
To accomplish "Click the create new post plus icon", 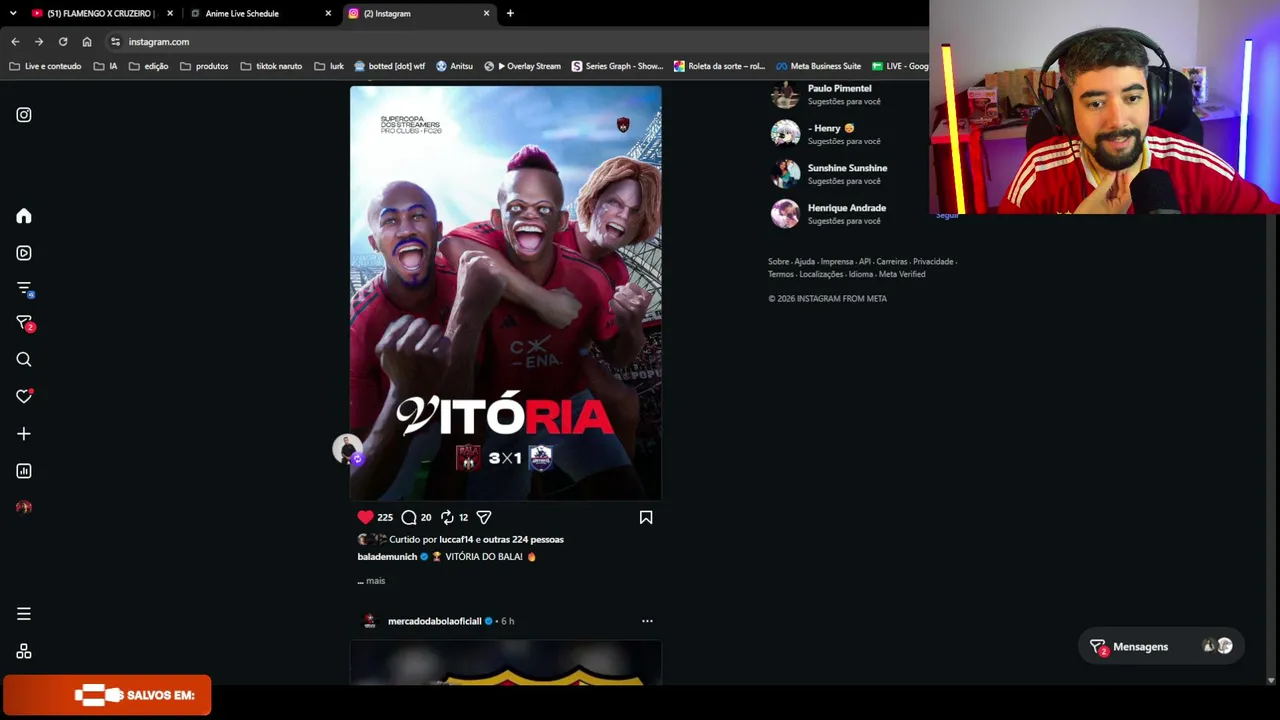I will coord(24,434).
